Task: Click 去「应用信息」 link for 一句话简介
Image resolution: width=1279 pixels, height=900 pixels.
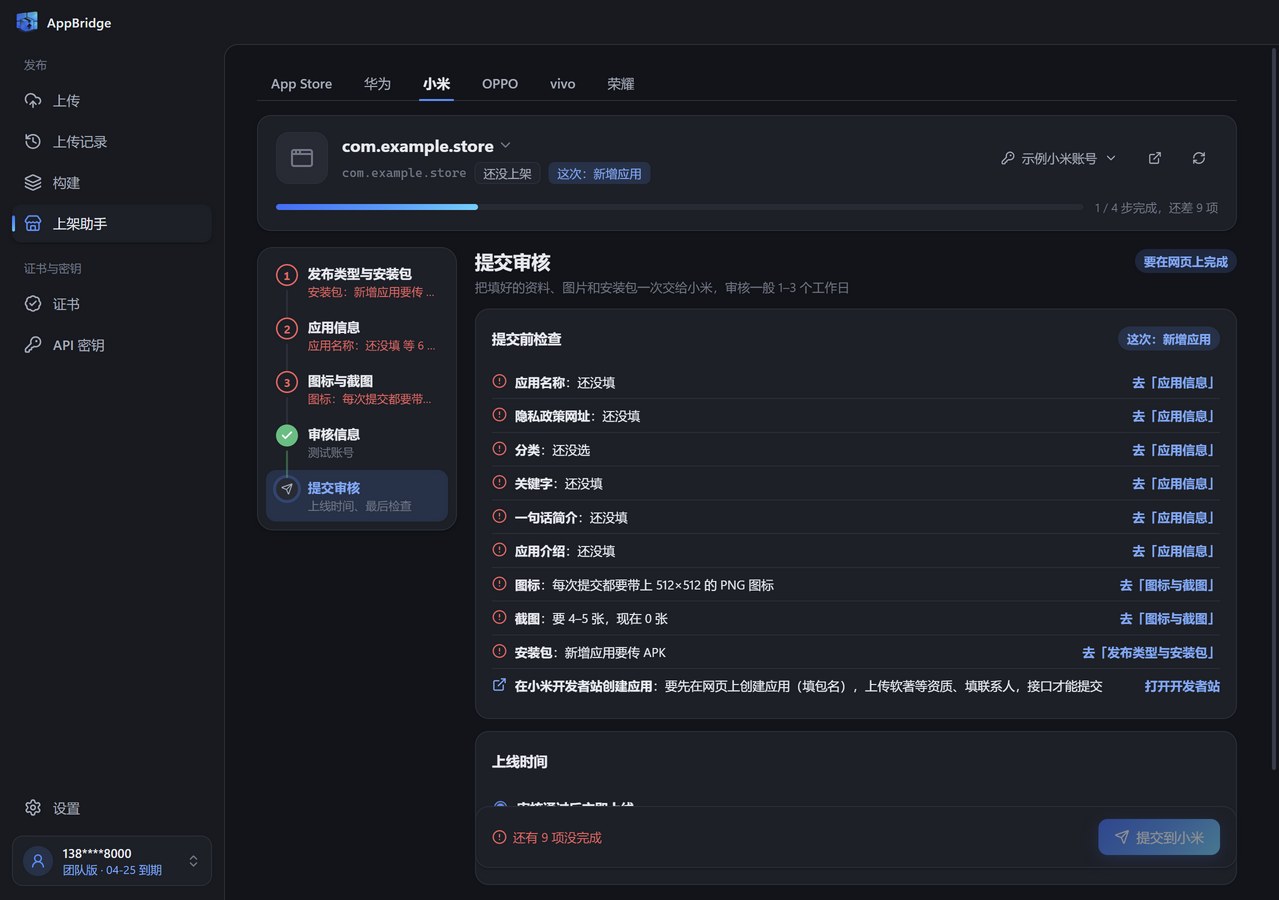Action: (x=1174, y=517)
